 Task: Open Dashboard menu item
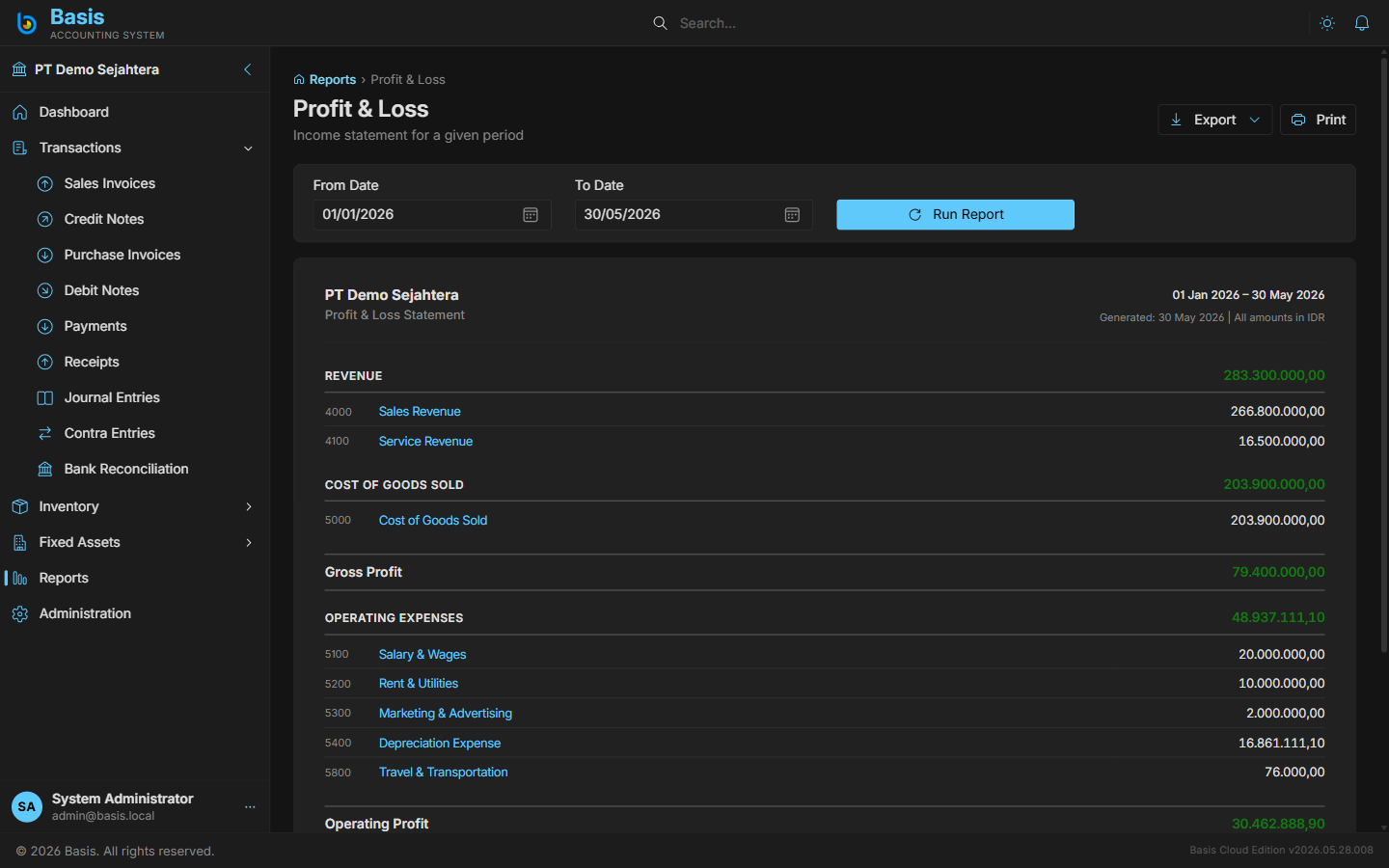134,112
